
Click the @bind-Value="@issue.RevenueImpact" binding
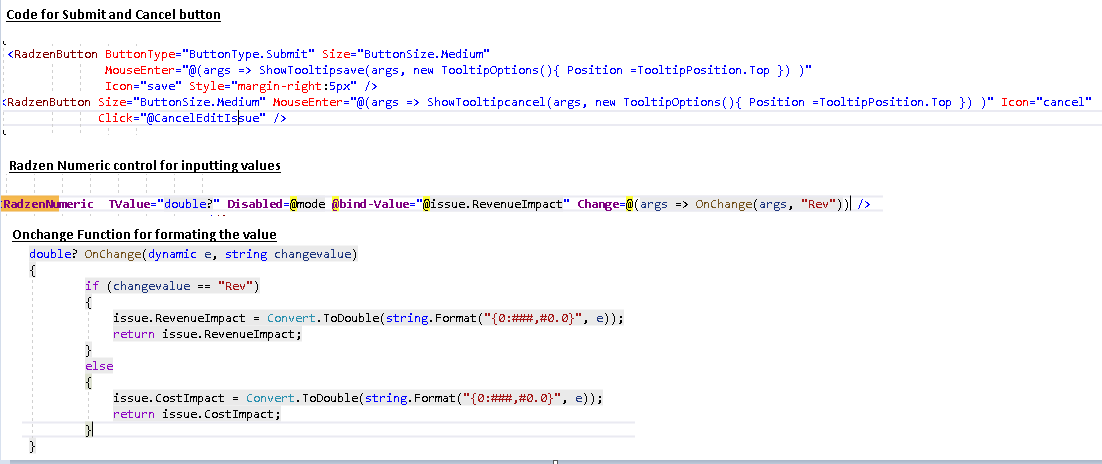click(450, 205)
